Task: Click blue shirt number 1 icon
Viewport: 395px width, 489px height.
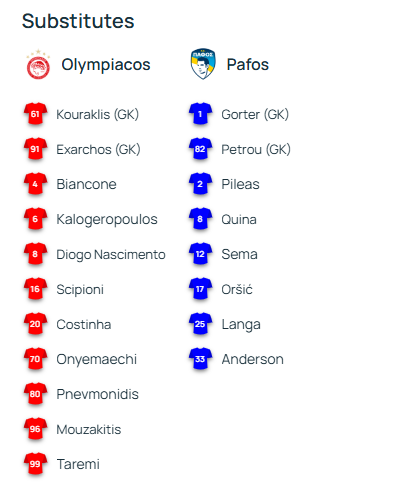Action: point(200,114)
